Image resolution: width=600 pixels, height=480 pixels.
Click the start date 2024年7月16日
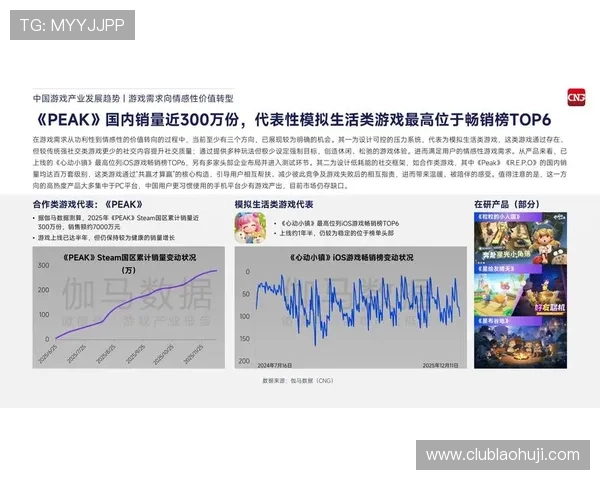click(275, 366)
